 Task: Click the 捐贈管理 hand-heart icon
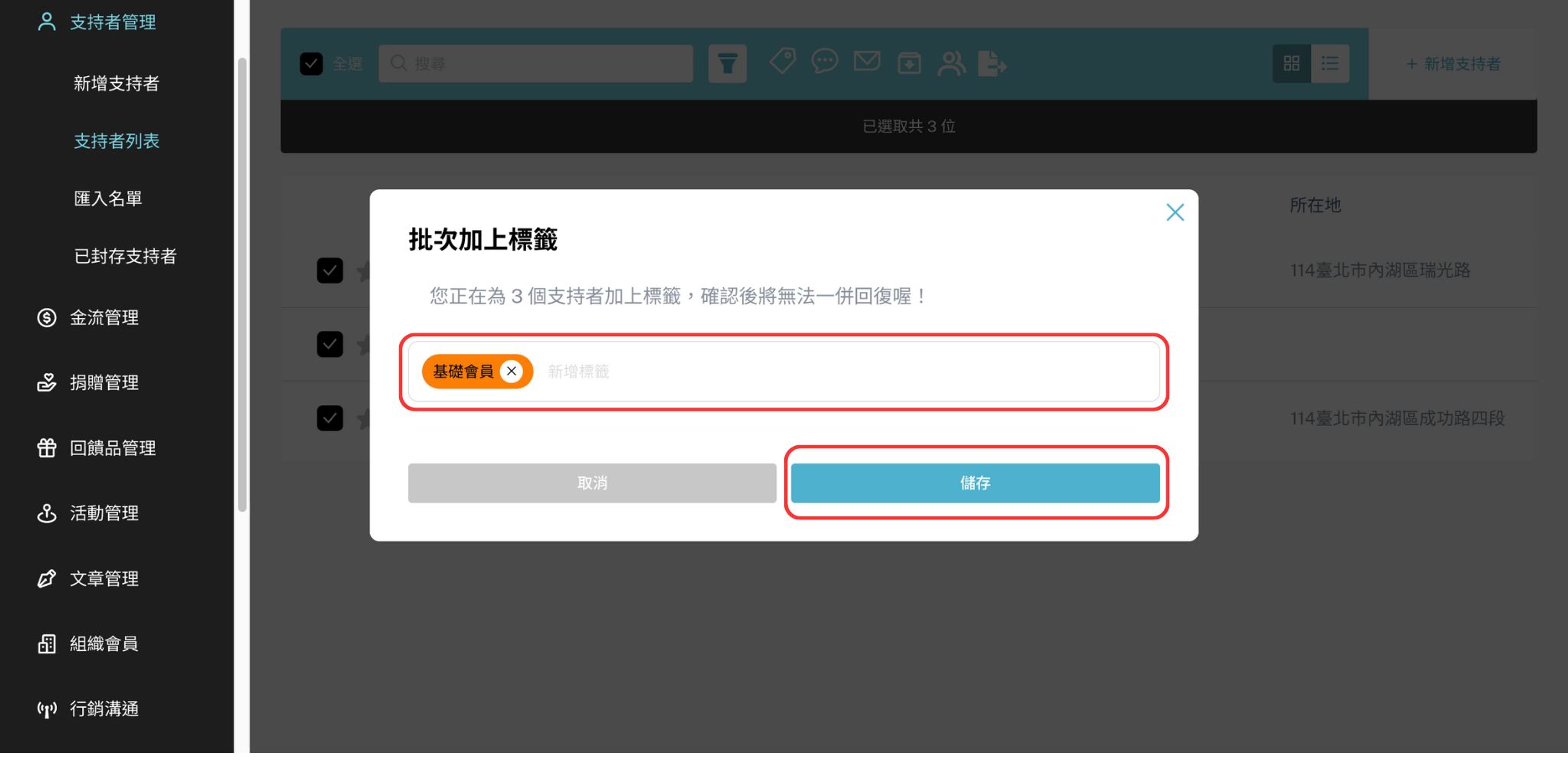pos(47,383)
